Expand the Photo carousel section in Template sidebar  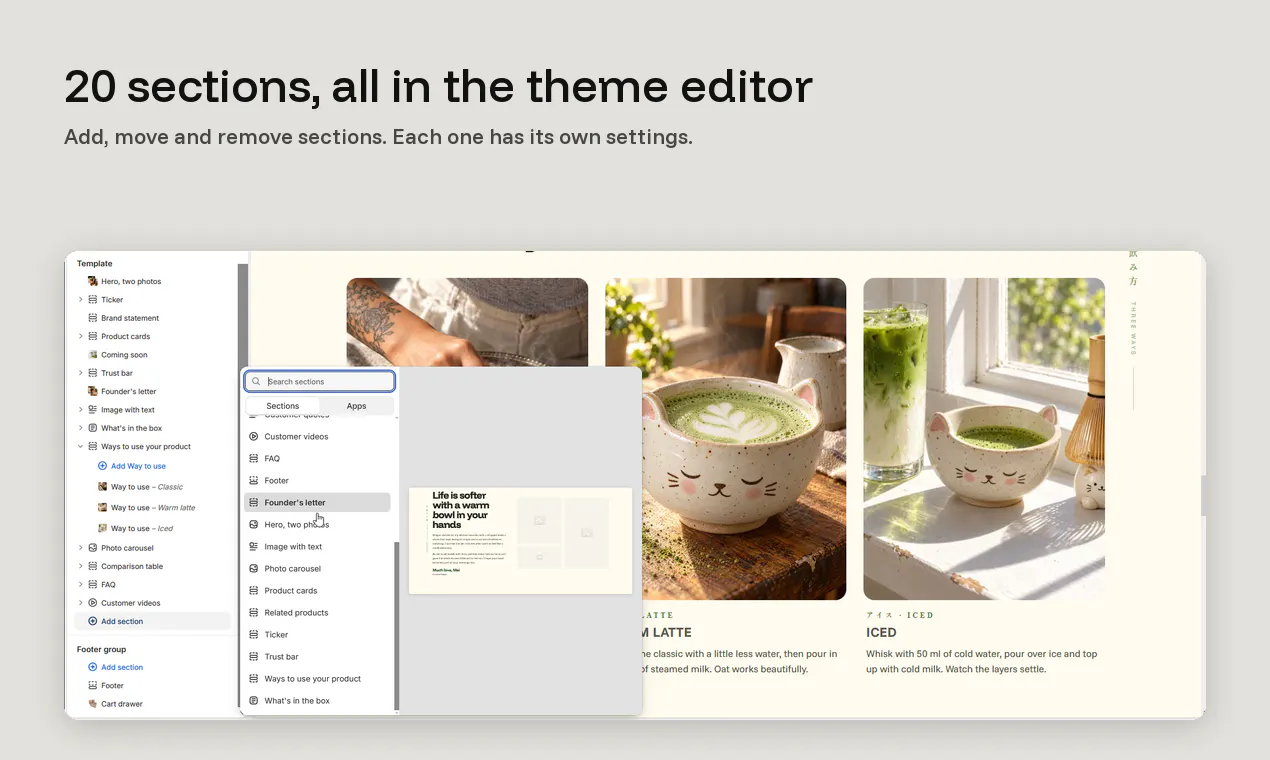coord(81,548)
